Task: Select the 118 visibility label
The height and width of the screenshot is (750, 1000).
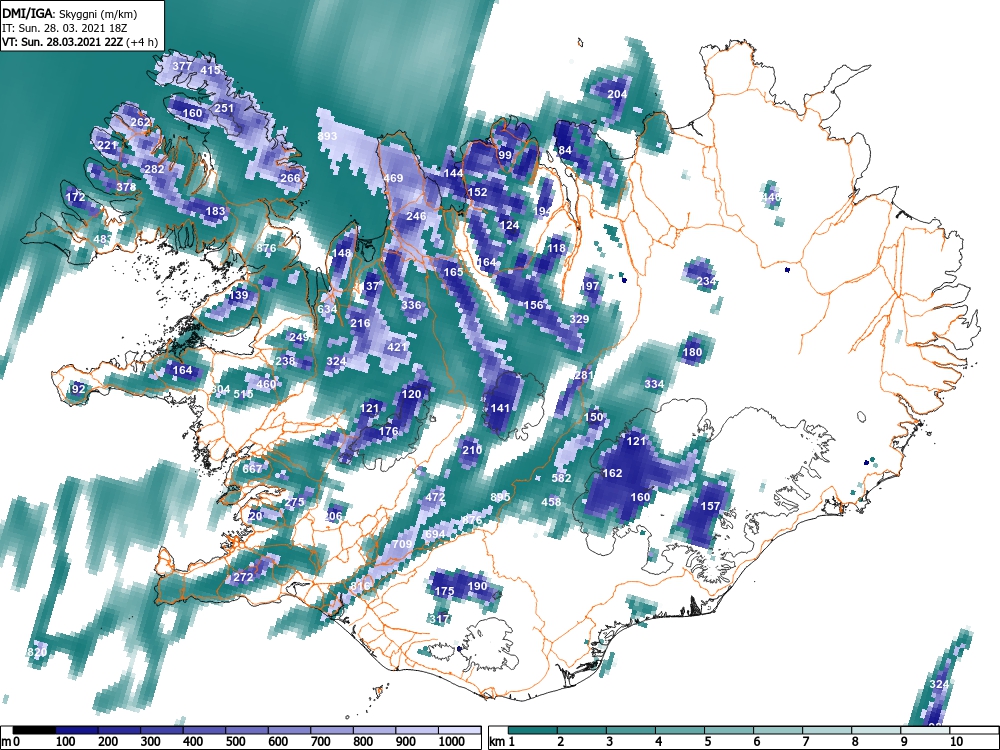Action: tap(557, 248)
